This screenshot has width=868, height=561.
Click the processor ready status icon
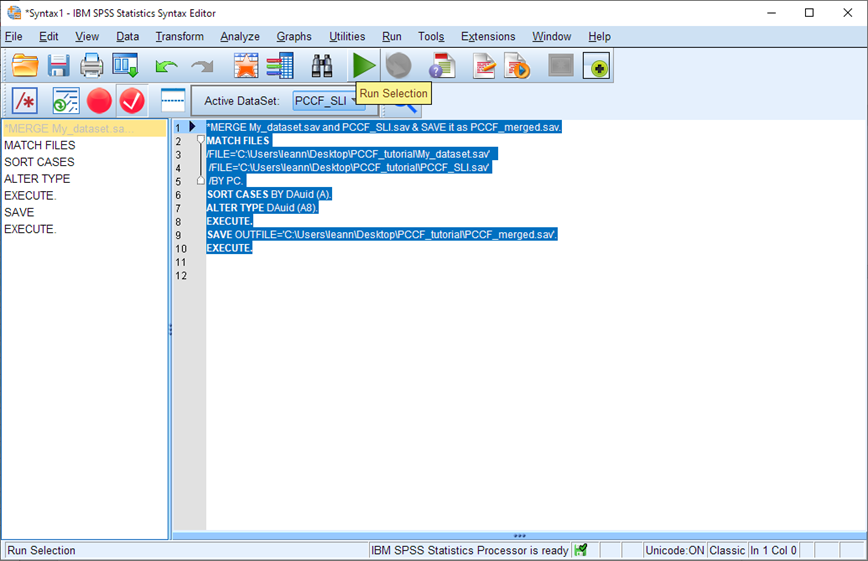tap(581, 550)
